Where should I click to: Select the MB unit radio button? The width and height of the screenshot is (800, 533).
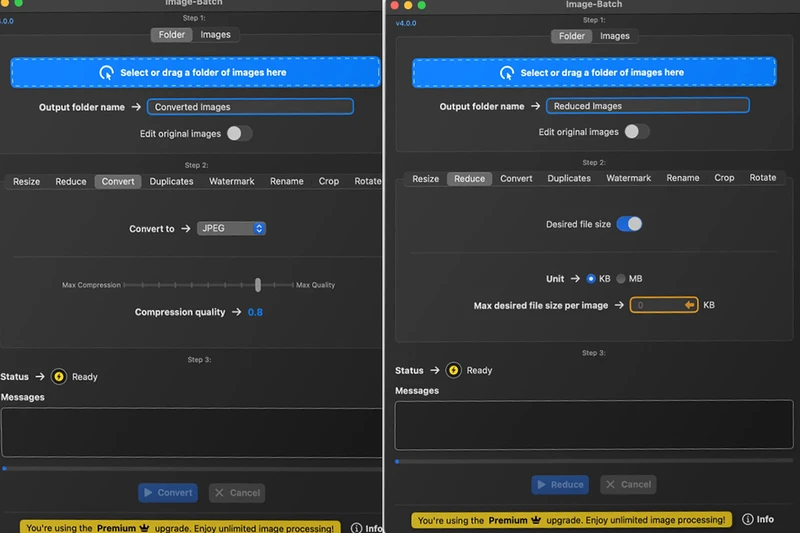tap(621, 278)
